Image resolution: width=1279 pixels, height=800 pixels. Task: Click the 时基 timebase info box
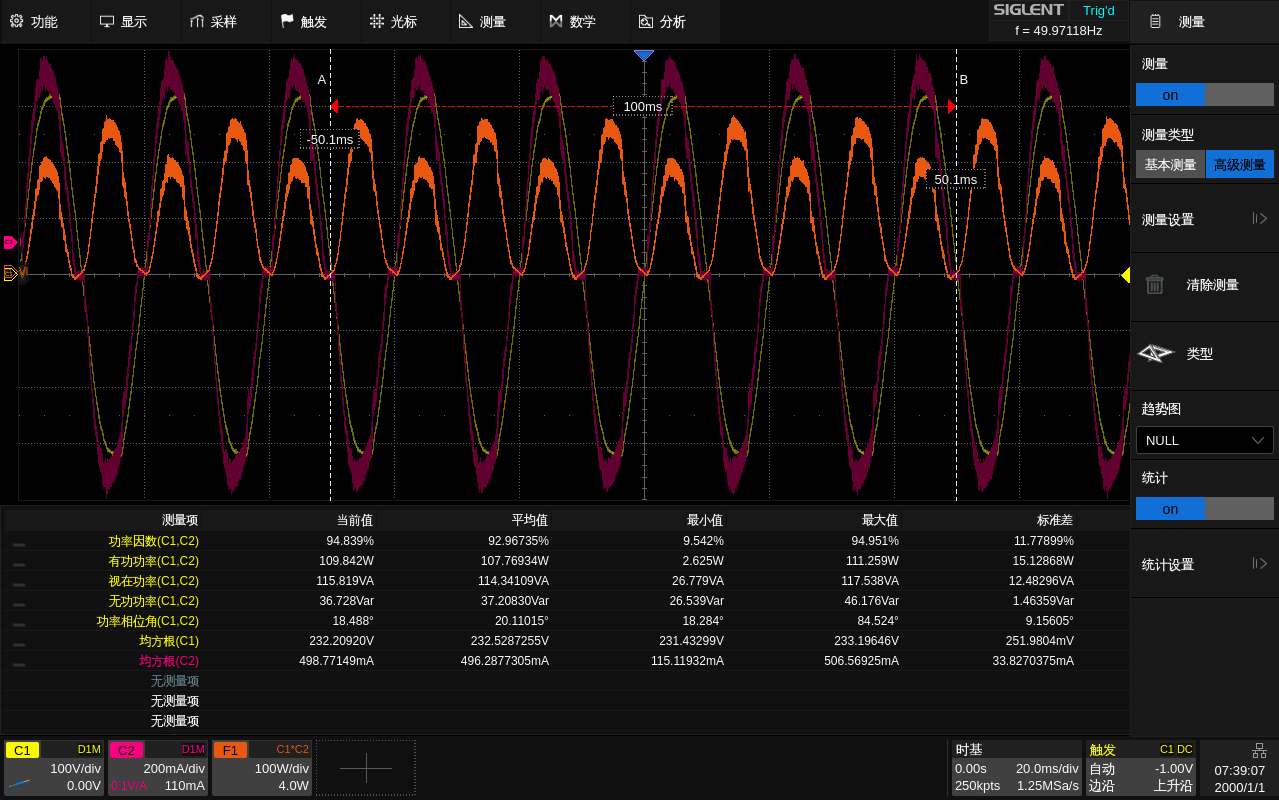[x=1014, y=768]
